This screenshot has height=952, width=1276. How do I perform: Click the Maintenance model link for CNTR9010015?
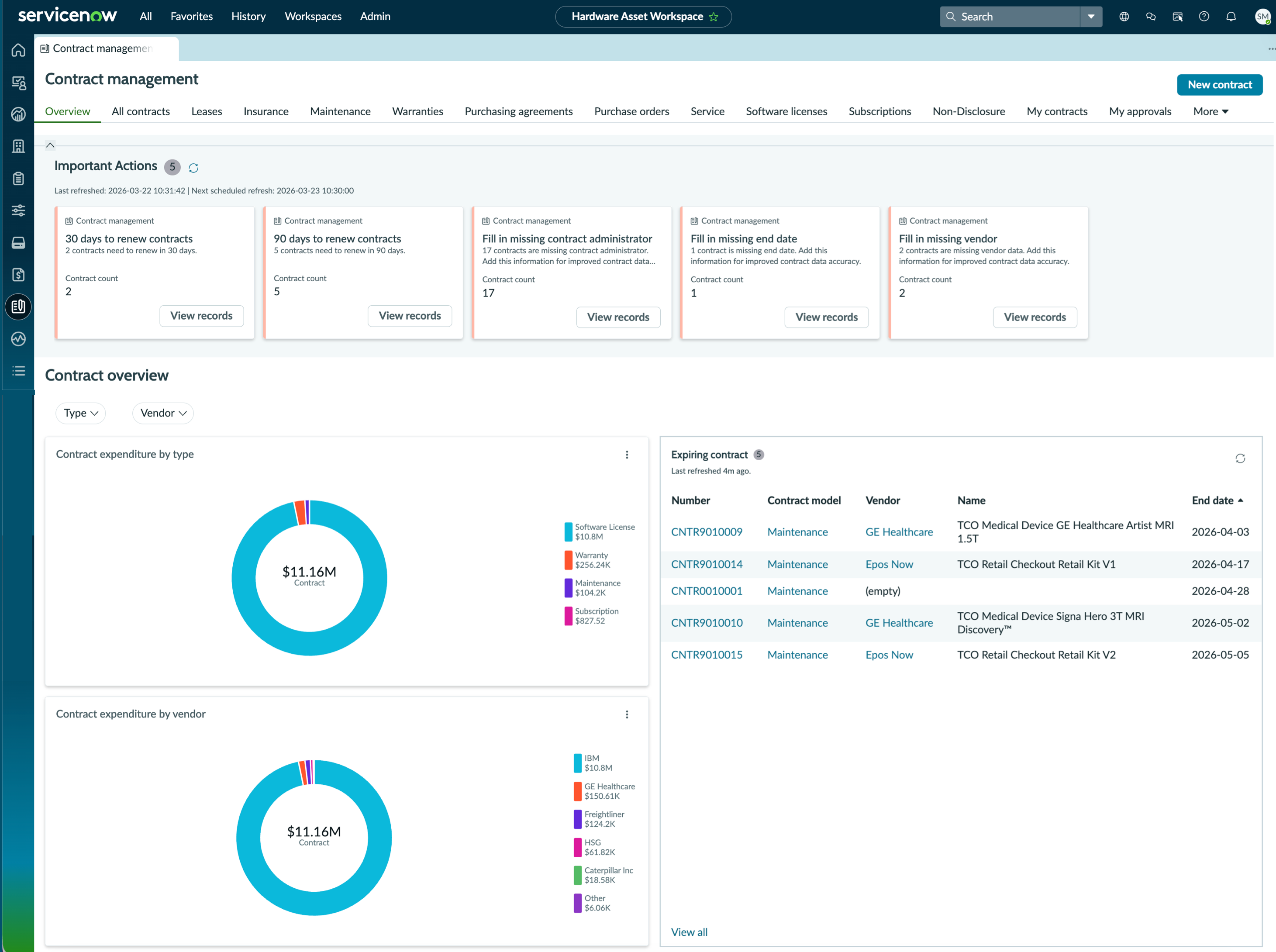[x=798, y=655]
